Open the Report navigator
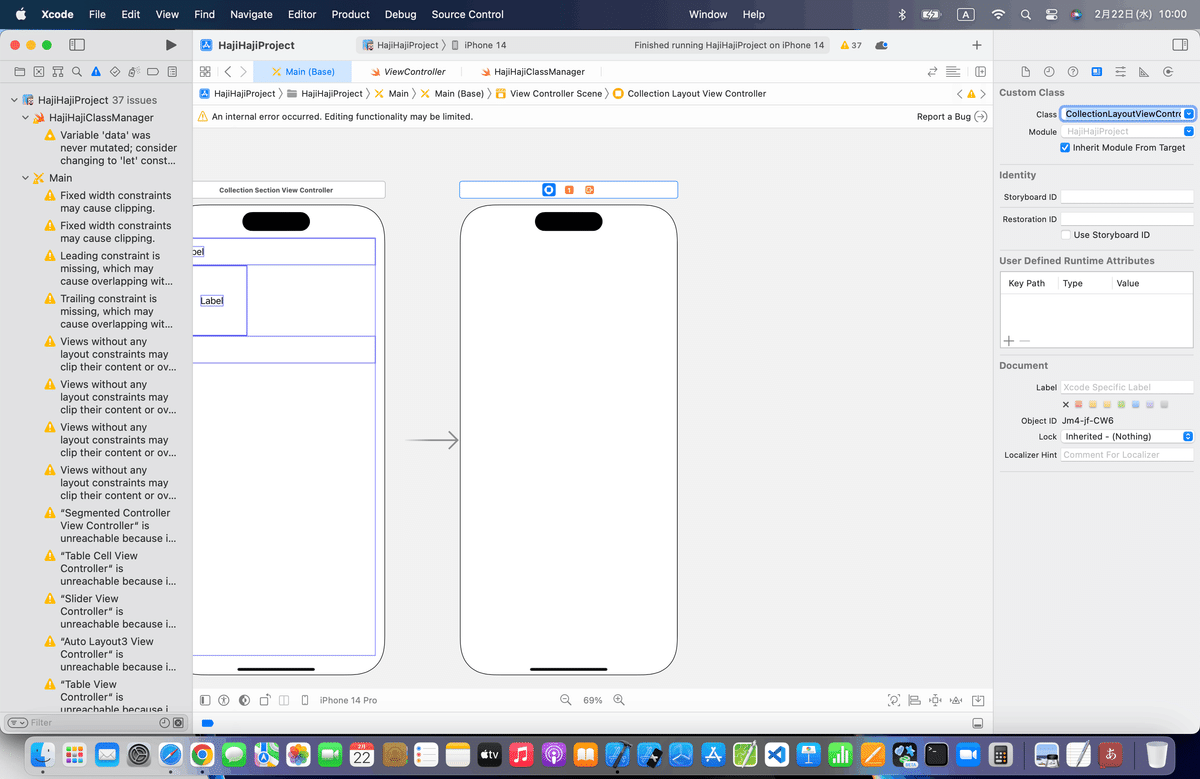The height and width of the screenshot is (779, 1200). click(x=172, y=72)
